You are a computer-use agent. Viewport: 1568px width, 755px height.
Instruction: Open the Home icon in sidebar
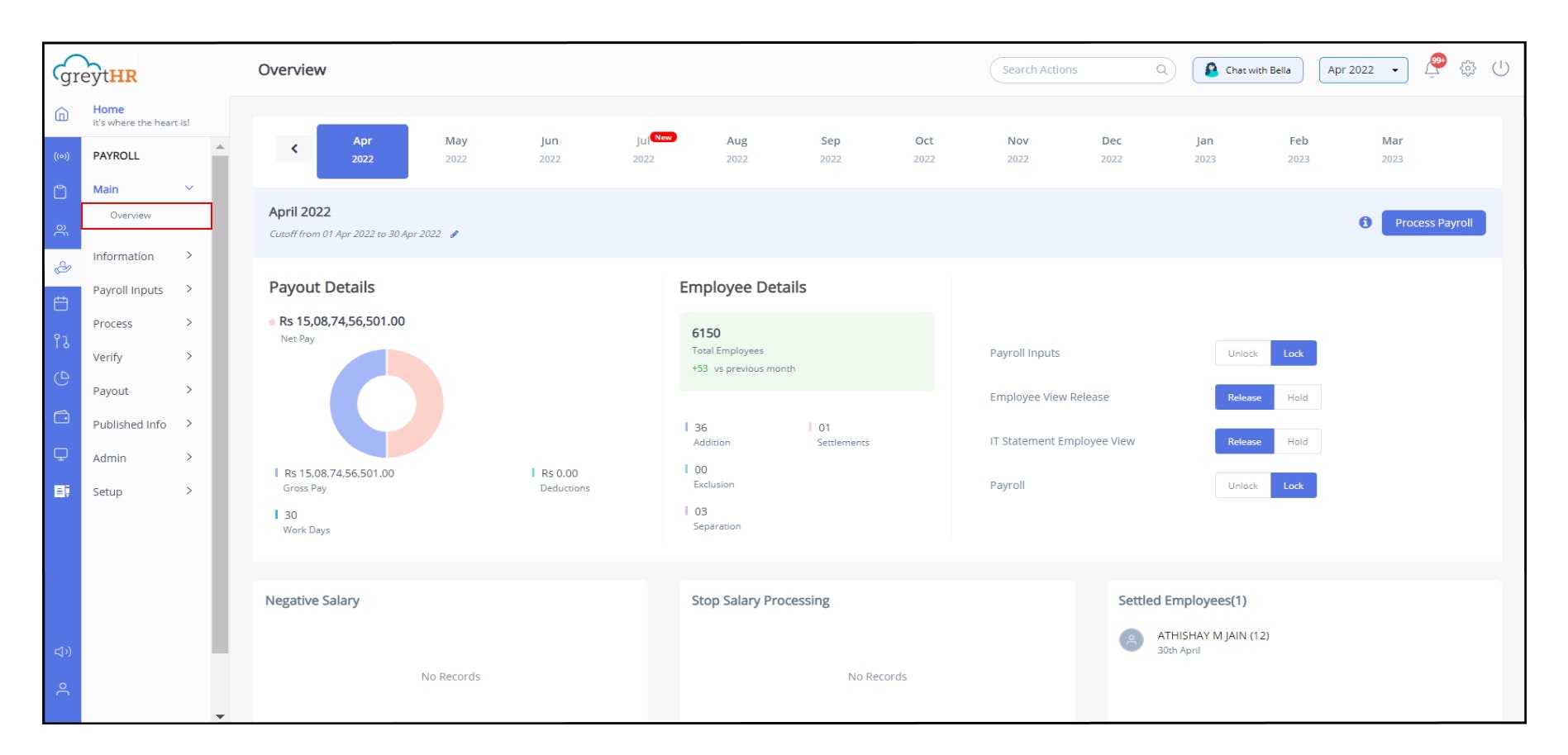(62, 116)
